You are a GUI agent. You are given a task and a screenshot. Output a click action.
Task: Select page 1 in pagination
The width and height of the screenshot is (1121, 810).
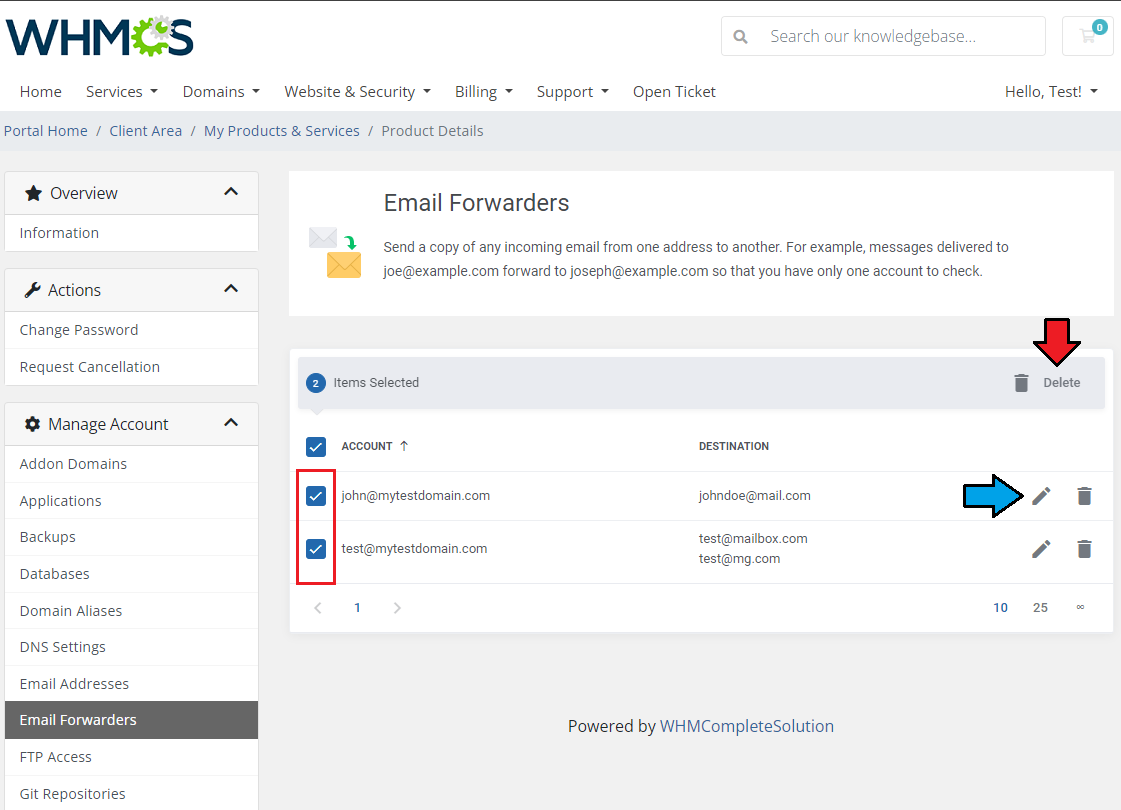(x=357, y=608)
